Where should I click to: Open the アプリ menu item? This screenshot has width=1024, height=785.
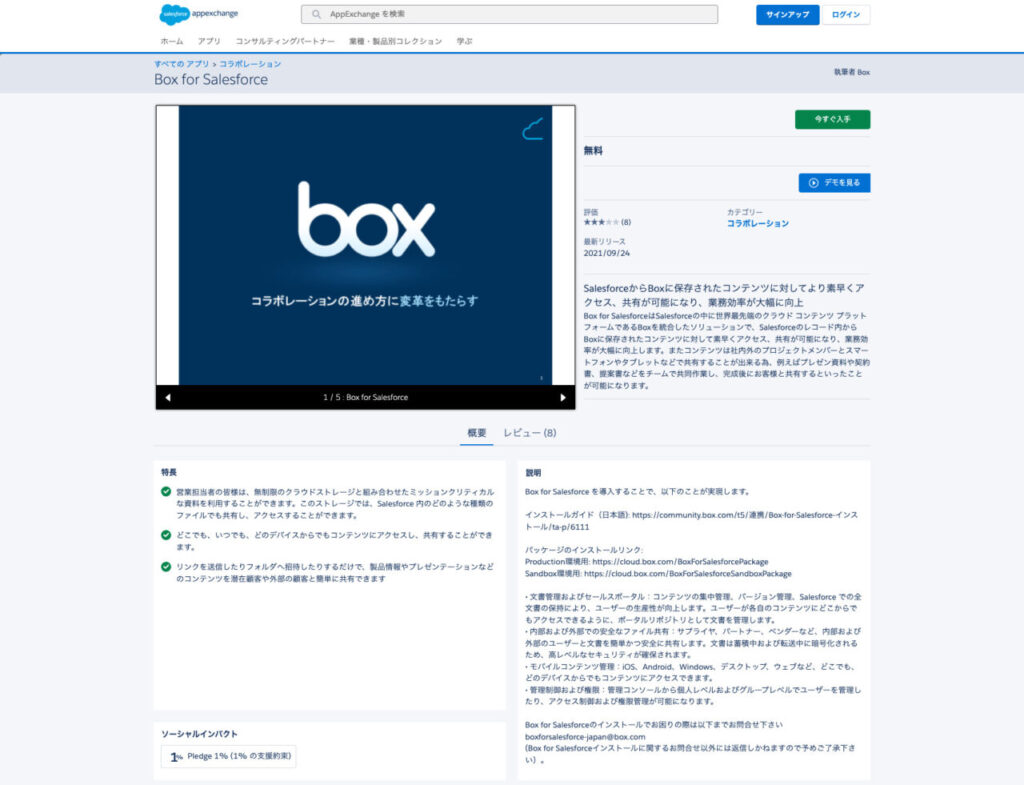(209, 41)
